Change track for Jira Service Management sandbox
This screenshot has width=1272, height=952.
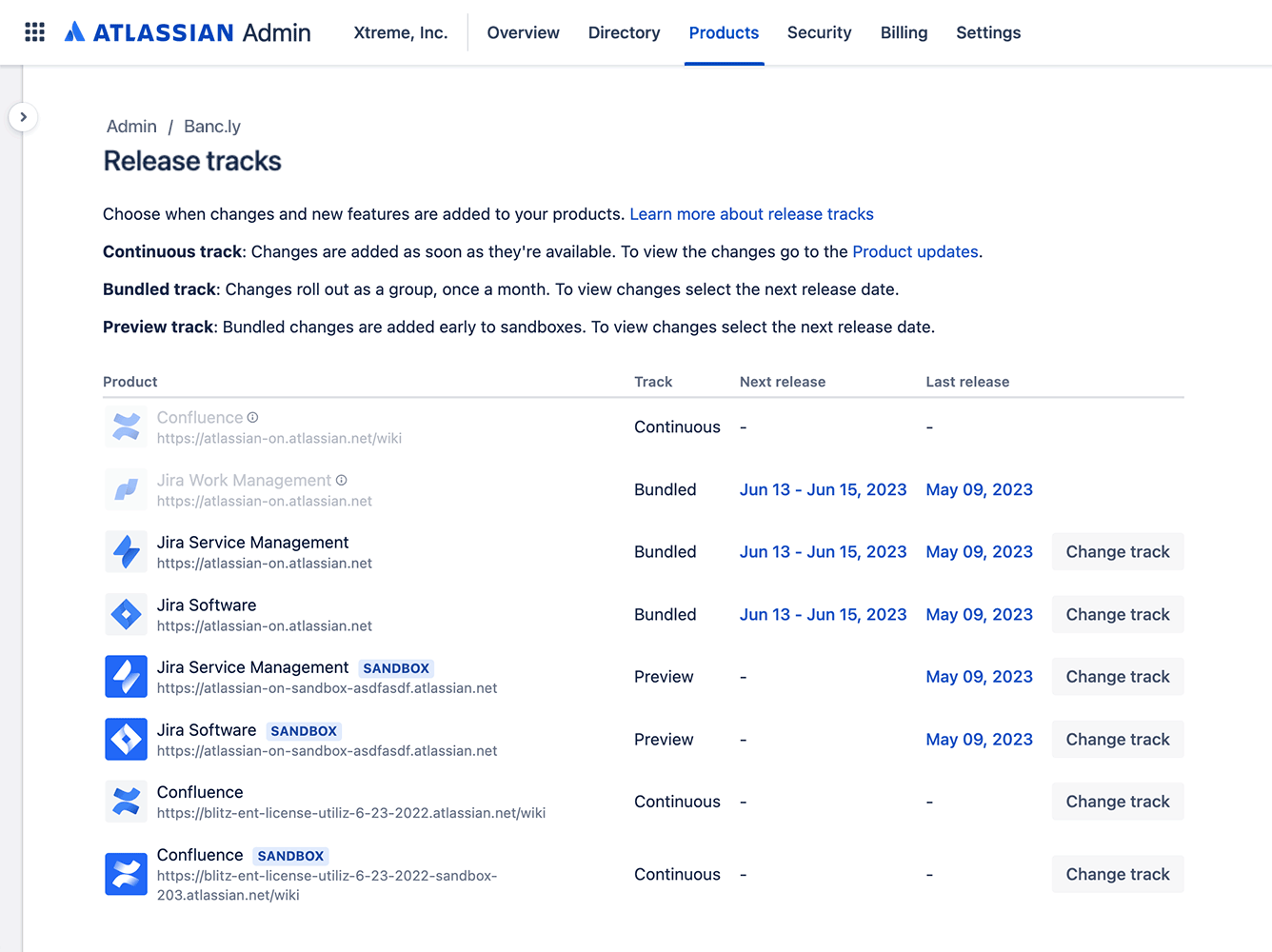pos(1117,677)
